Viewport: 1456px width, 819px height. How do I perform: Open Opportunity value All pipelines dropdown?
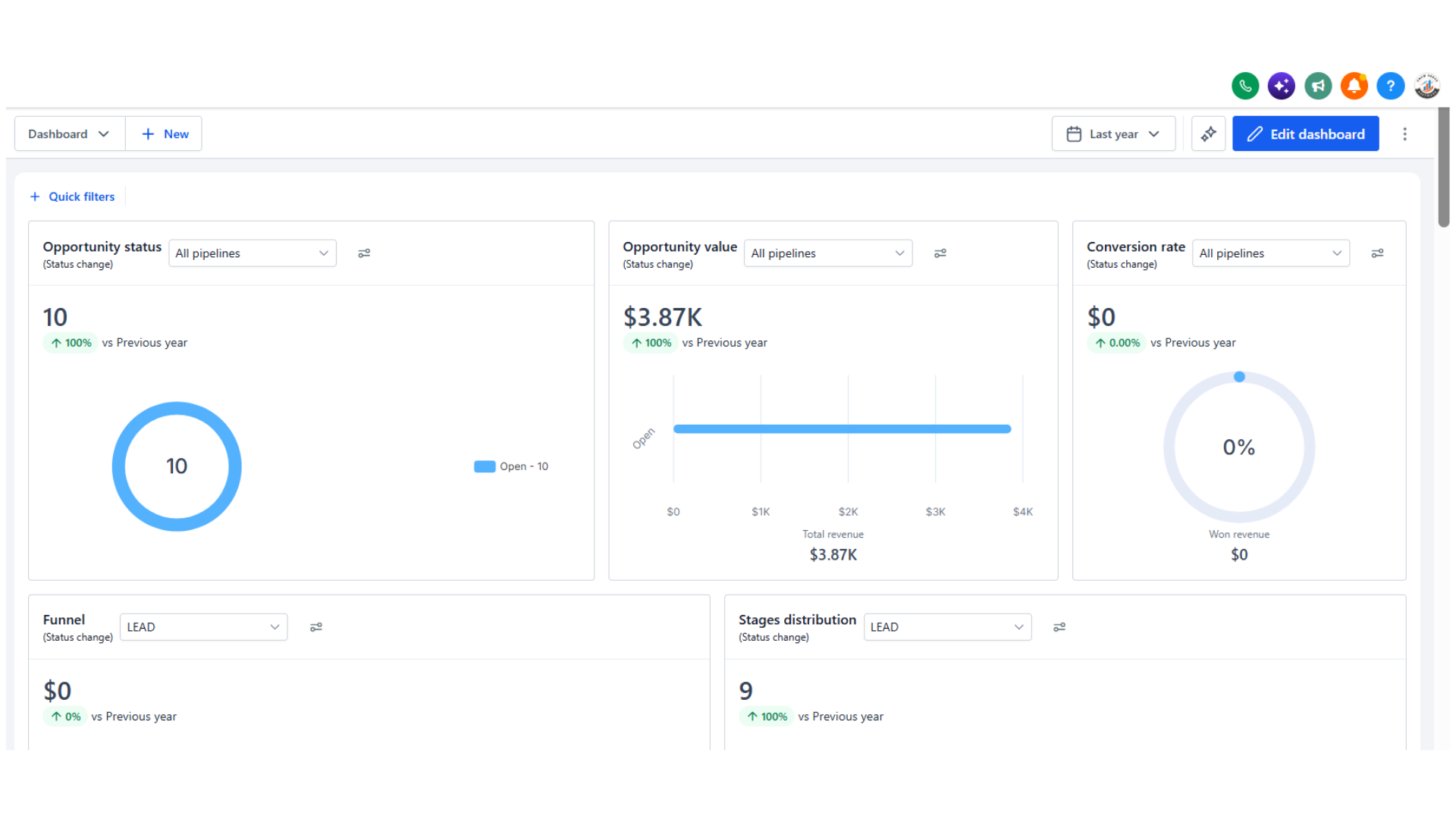tap(828, 253)
